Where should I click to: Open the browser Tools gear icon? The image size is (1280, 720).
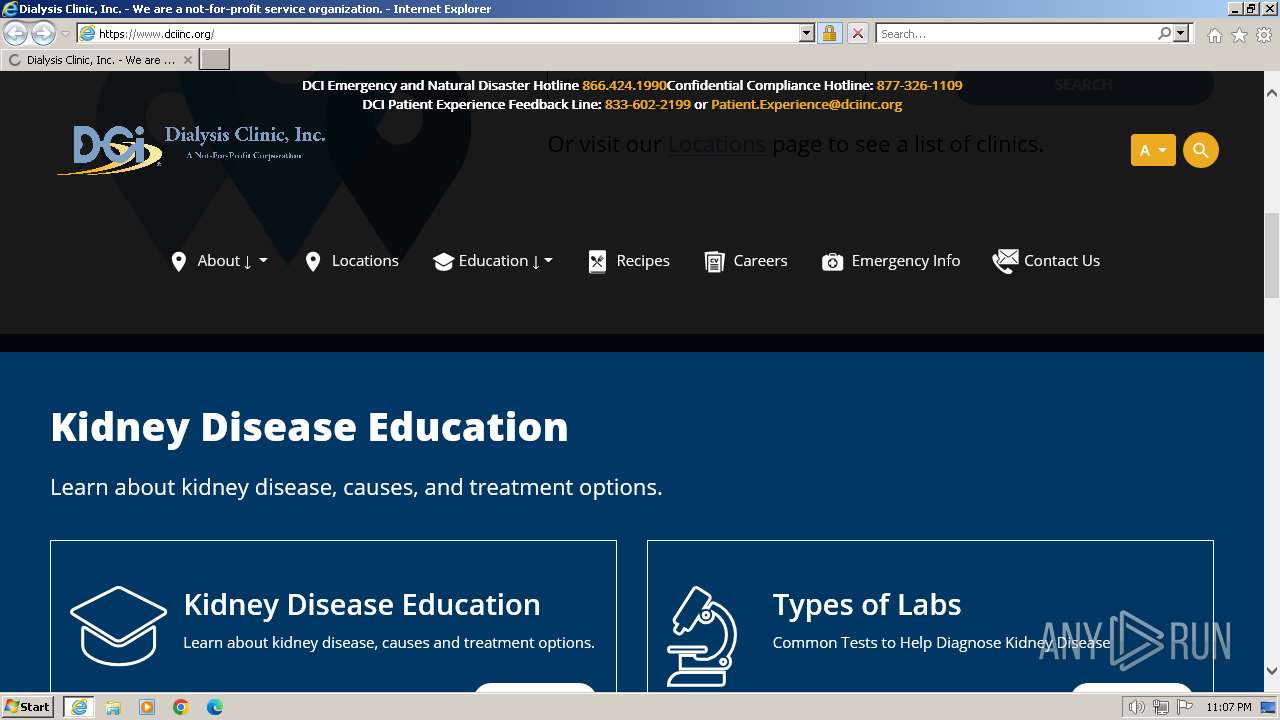pyautogui.click(x=1264, y=35)
